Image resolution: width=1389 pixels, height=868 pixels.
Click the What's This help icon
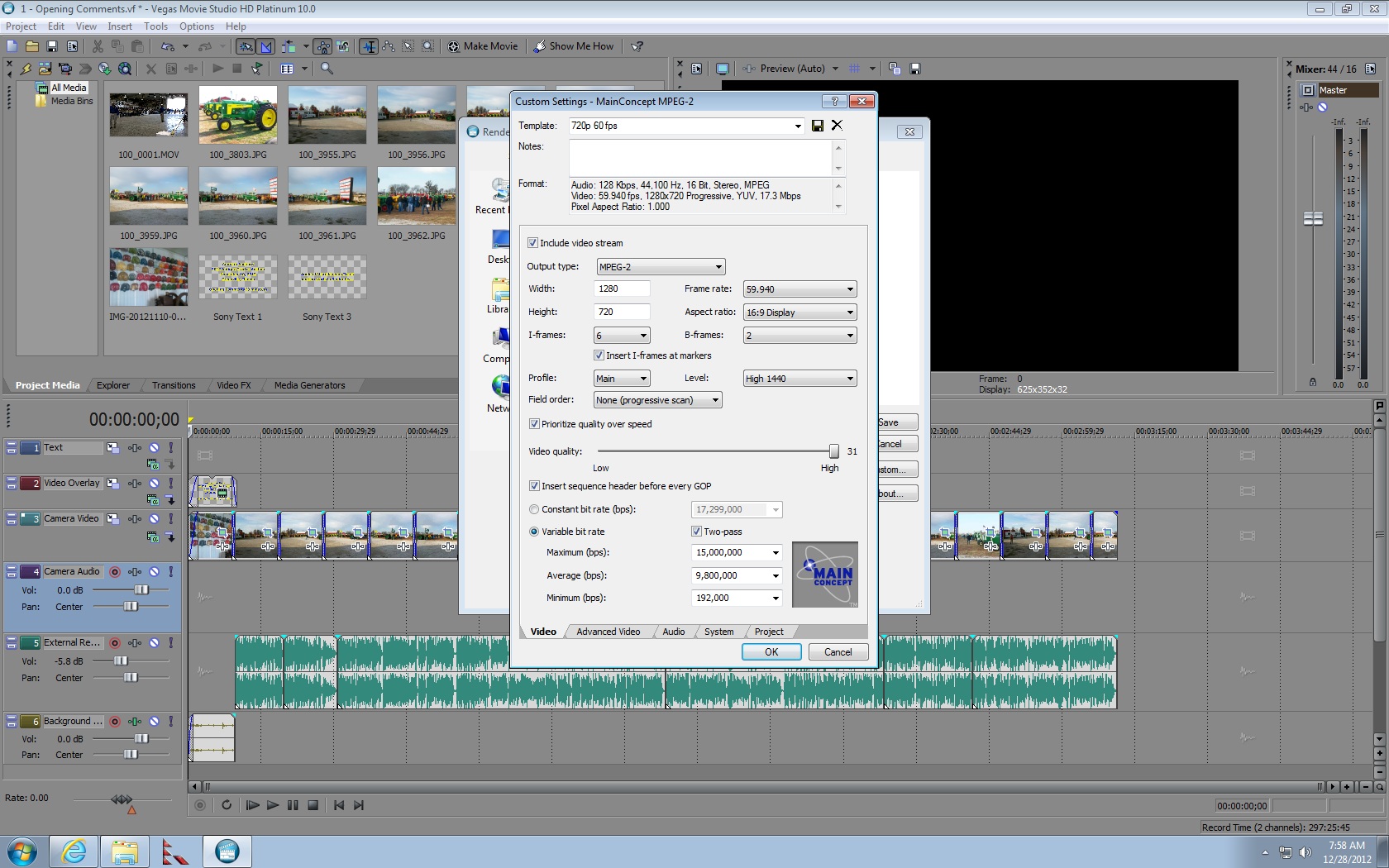coord(637,46)
